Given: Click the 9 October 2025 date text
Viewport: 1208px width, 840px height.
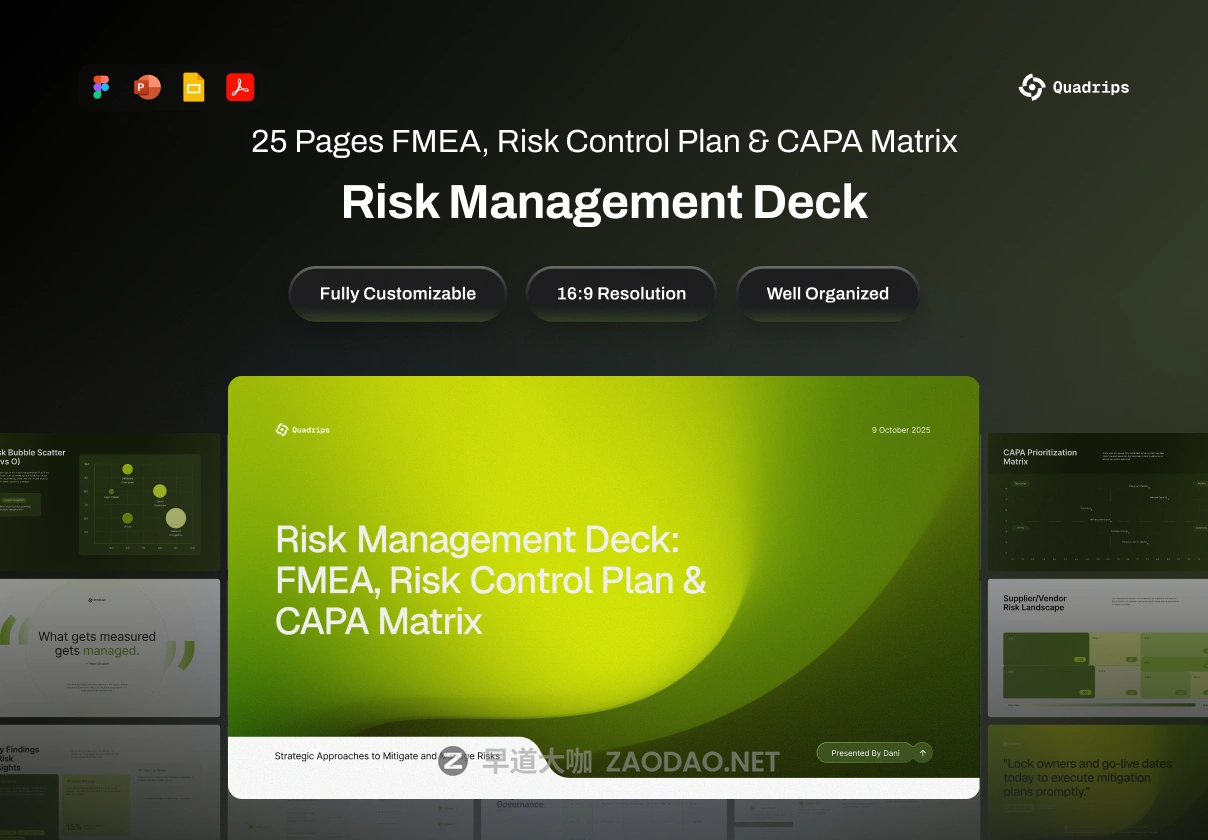Looking at the screenshot, I should click(x=901, y=430).
